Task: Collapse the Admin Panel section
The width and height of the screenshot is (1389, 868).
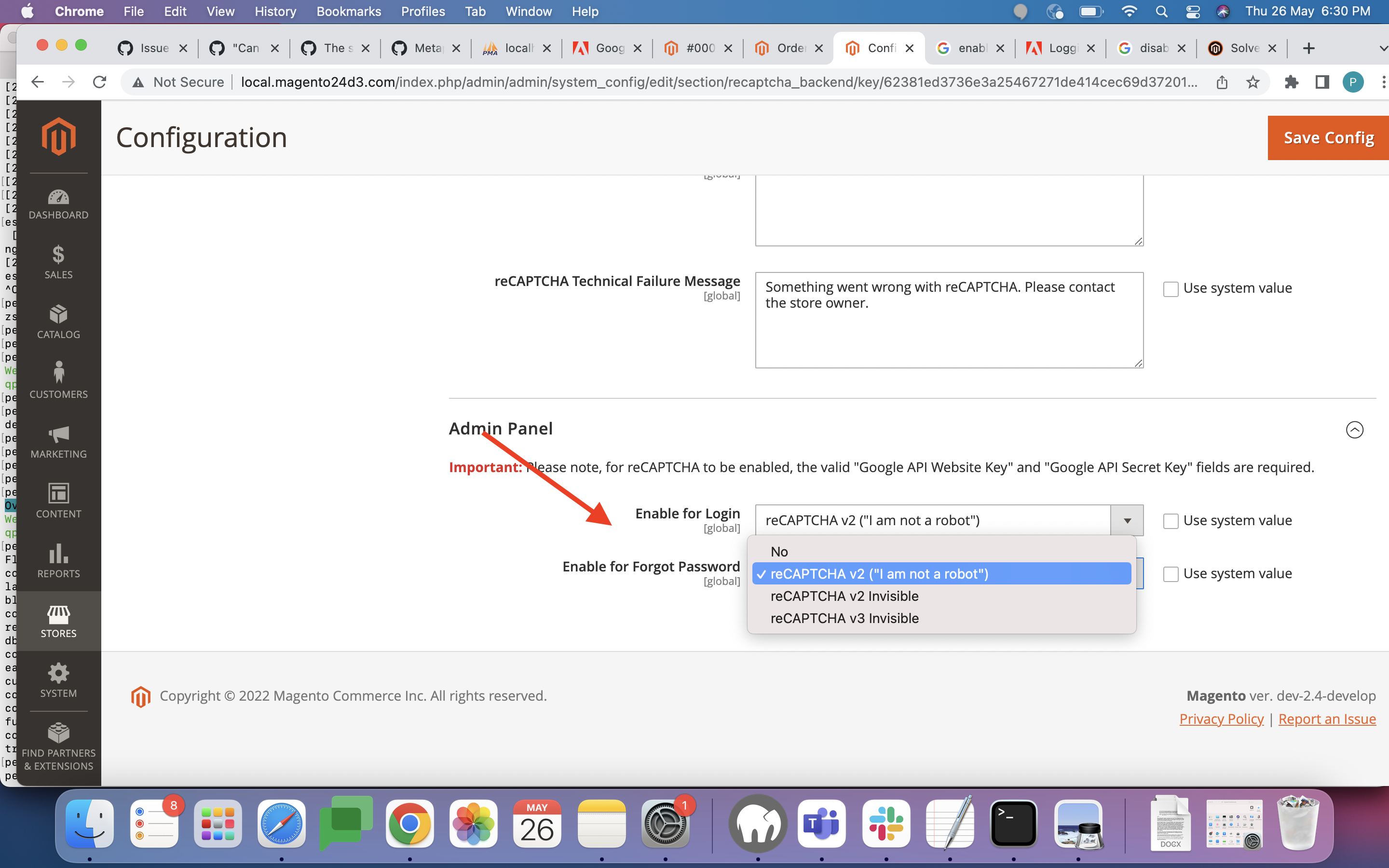Action: point(1354,429)
